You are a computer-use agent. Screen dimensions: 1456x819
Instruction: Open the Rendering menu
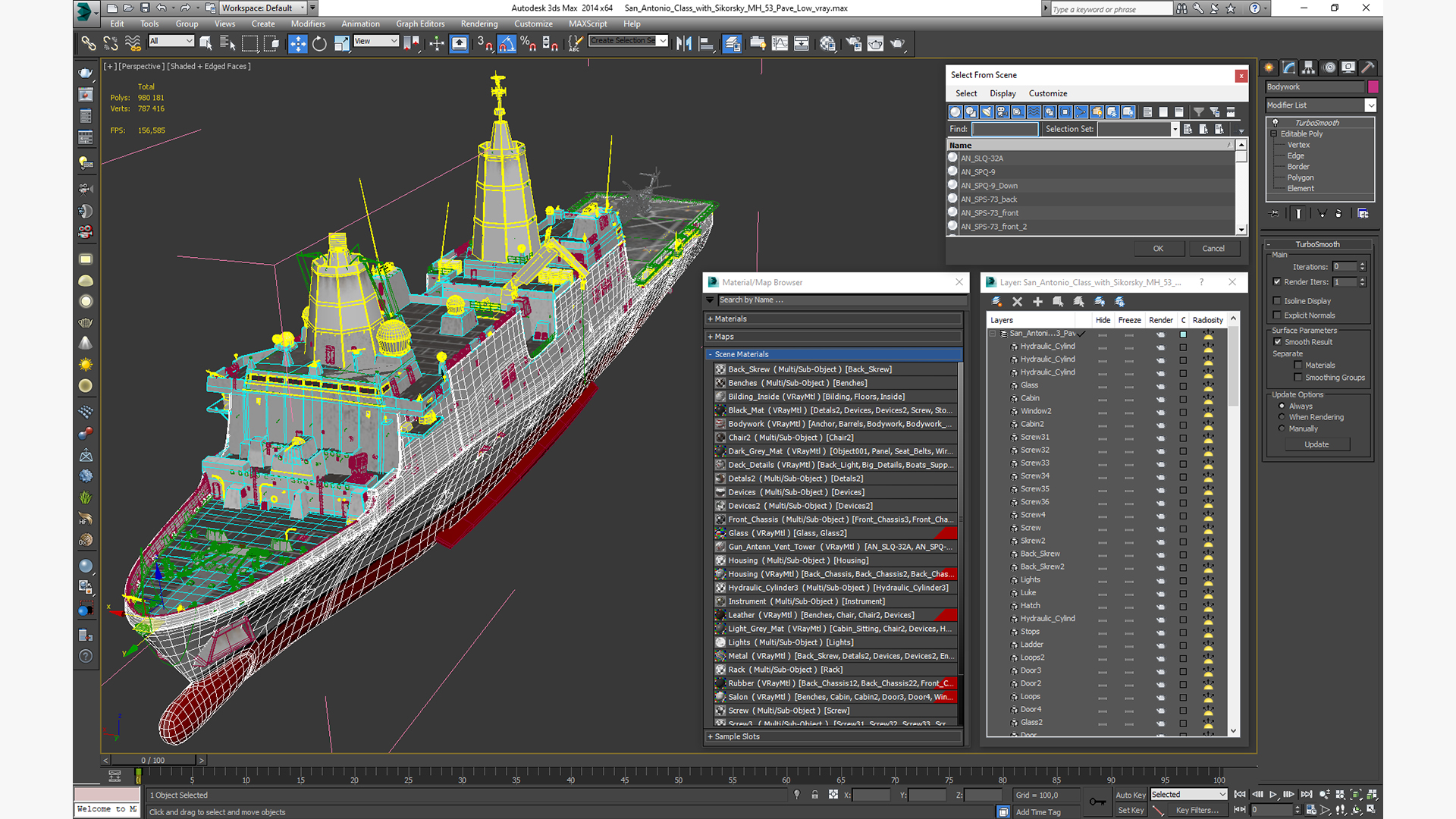coord(479,24)
